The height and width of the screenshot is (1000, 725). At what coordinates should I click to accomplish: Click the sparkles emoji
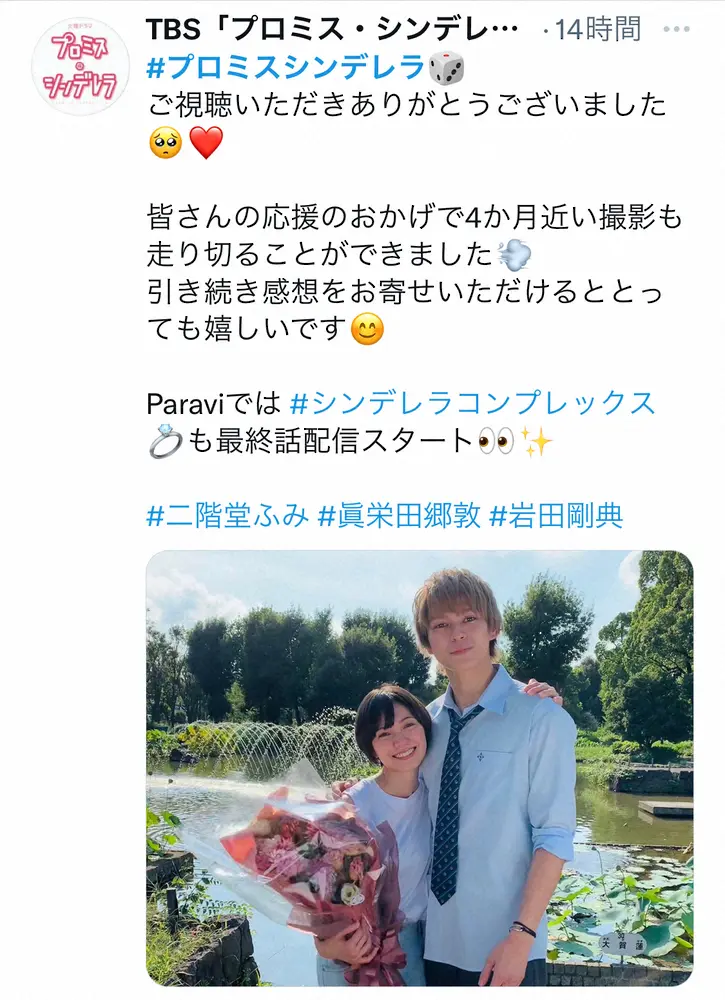tap(536, 441)
